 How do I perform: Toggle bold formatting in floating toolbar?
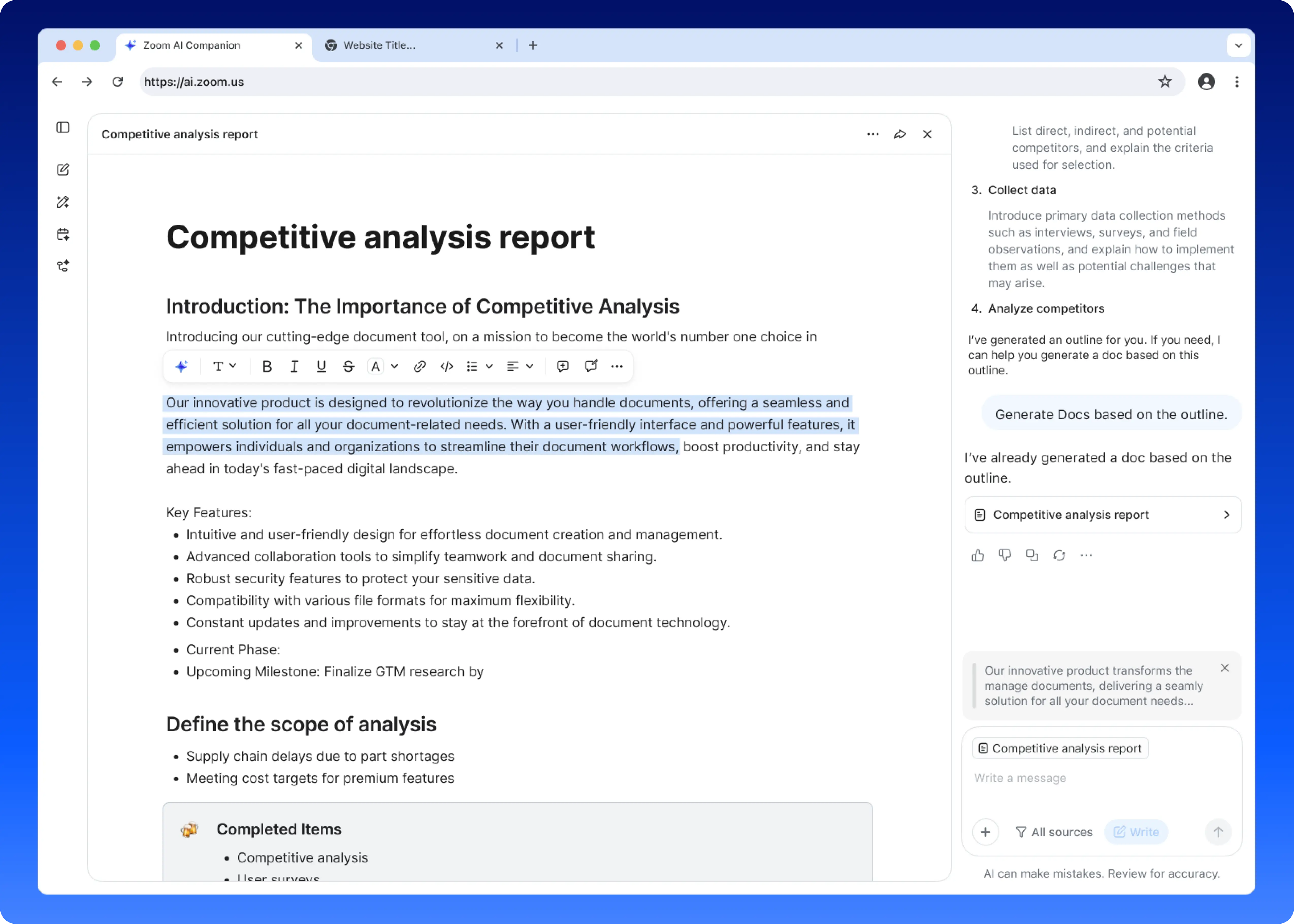click(x=266, y=366)
